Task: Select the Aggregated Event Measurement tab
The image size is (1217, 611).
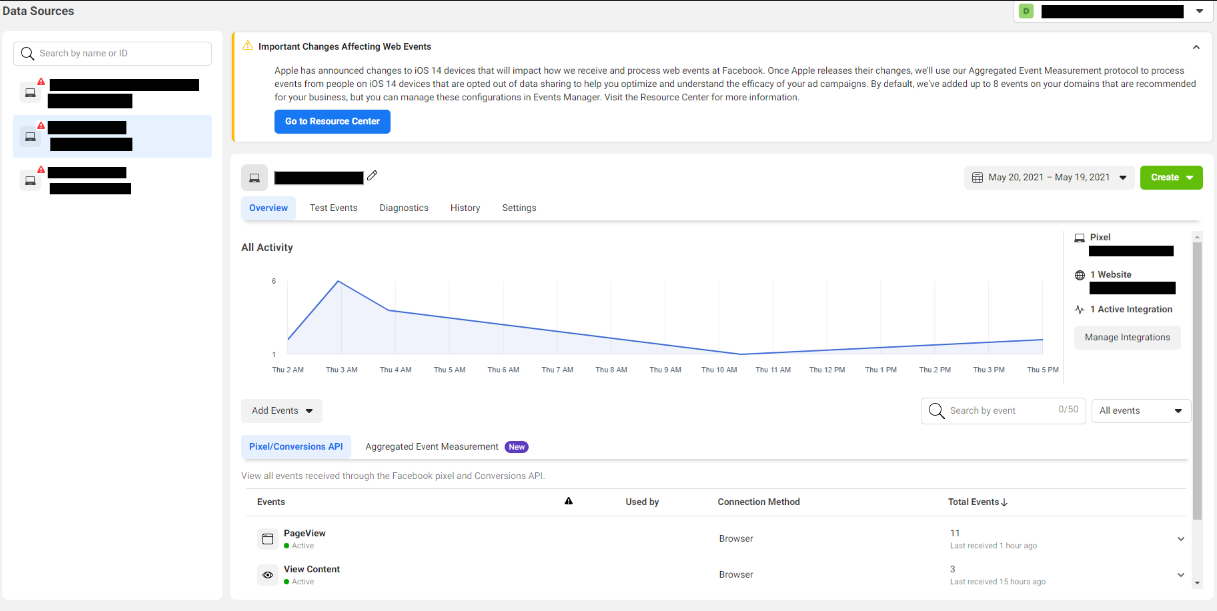Action: point(432,447)
